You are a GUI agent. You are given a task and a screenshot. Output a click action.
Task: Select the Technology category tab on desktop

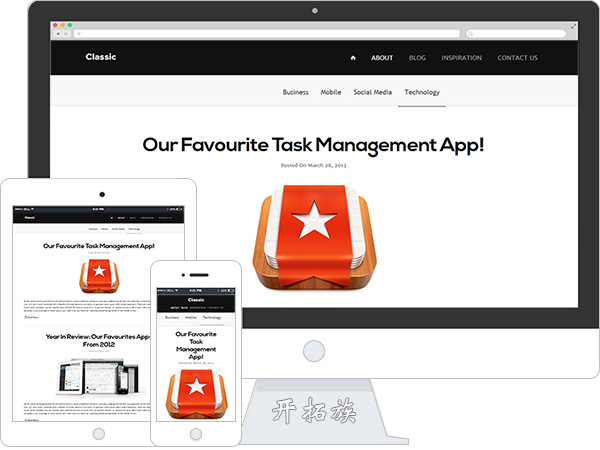(x=422, y=93)
